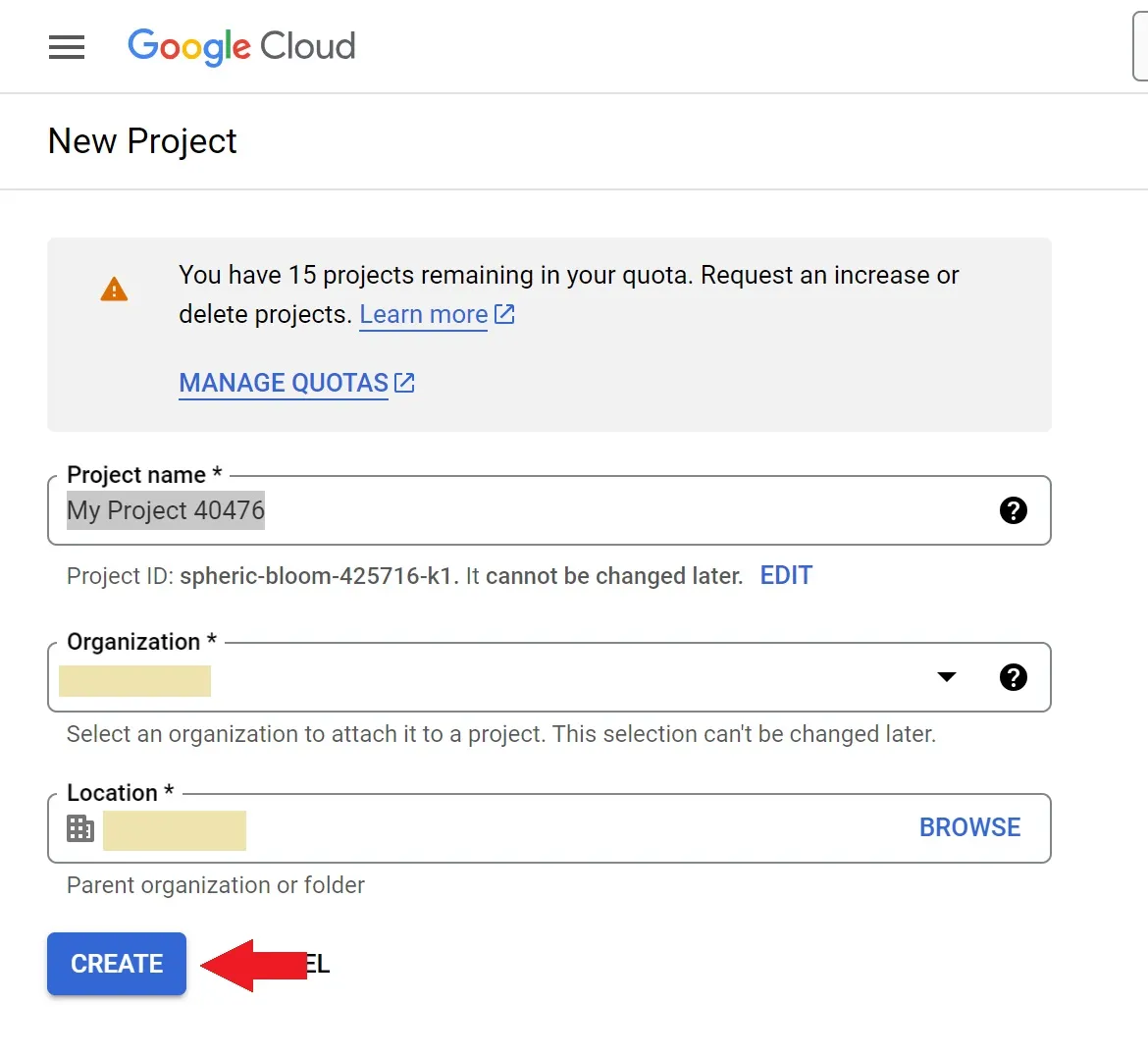Show help for the Organization field
This screenshot has width=1148, height=1057.
(x=1013, y=677)
